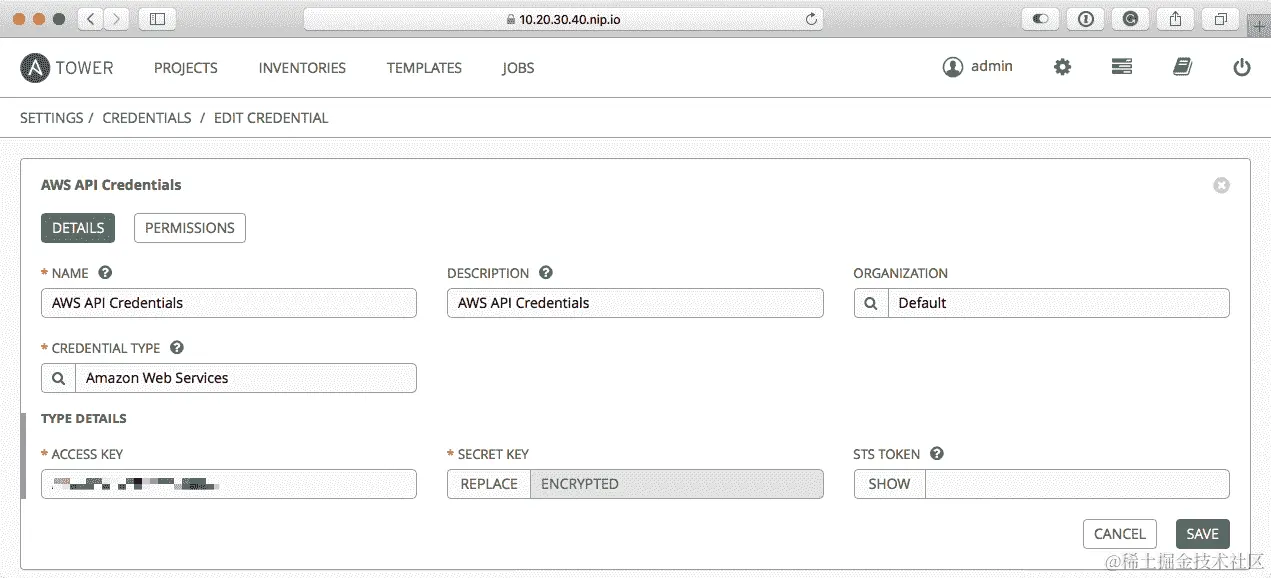Switch to the Details tab
Screen dimensions: 1271x578
point(78,228)
